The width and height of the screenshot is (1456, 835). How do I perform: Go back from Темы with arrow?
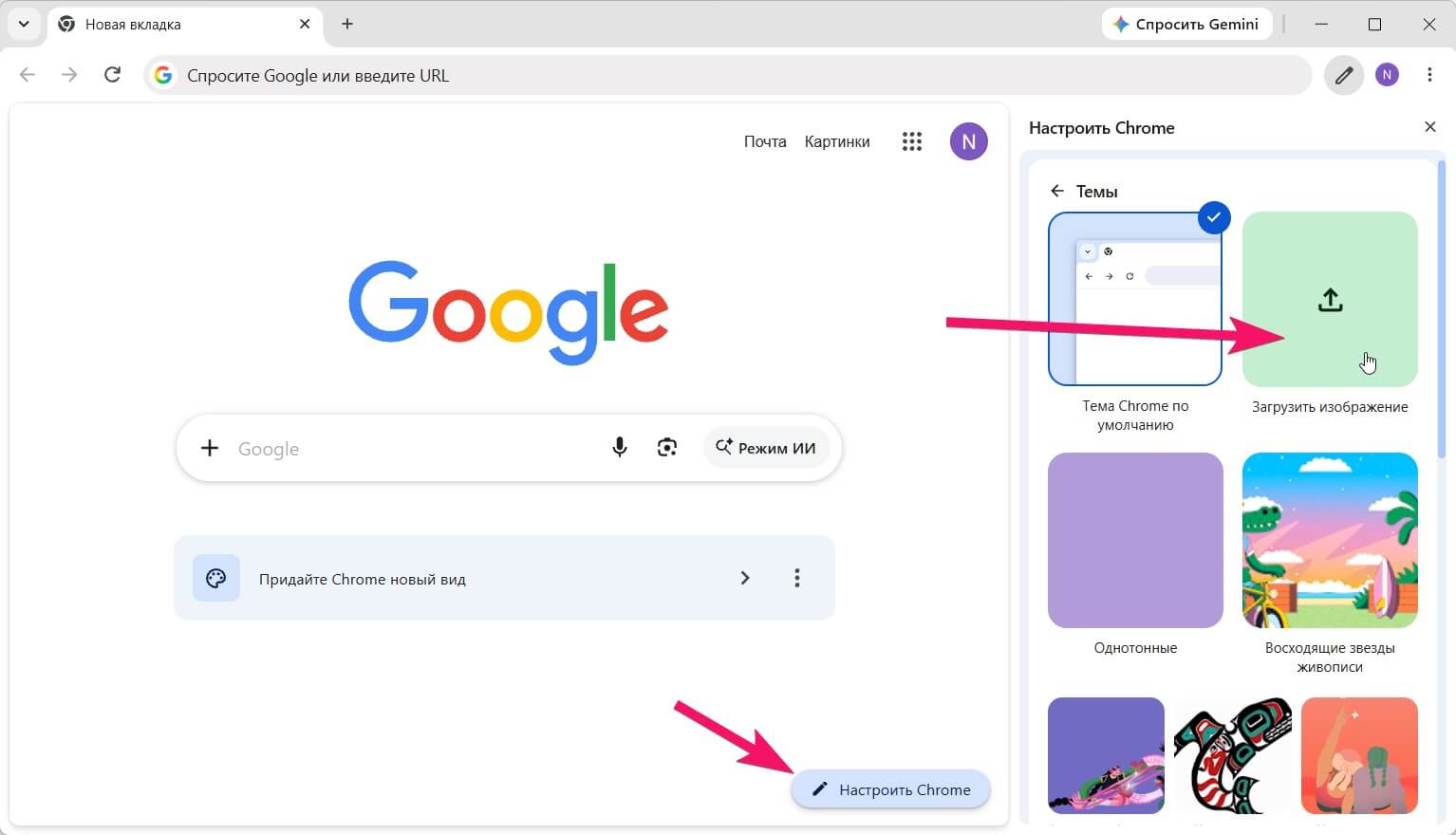point(1057,191)
